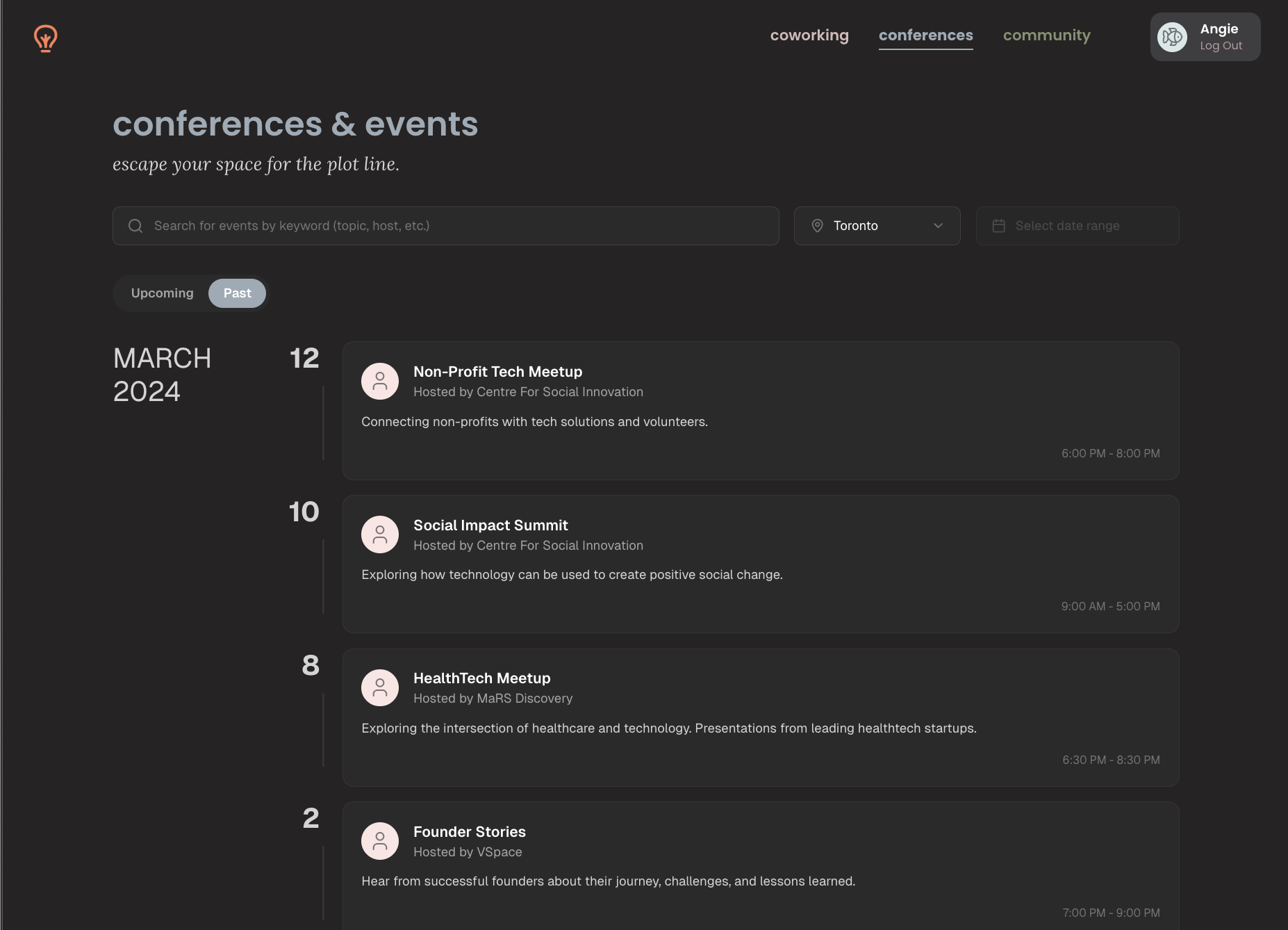The image size is (1288, 930).
Task: Focus the event keyword search field
Action: click(459, 226)
